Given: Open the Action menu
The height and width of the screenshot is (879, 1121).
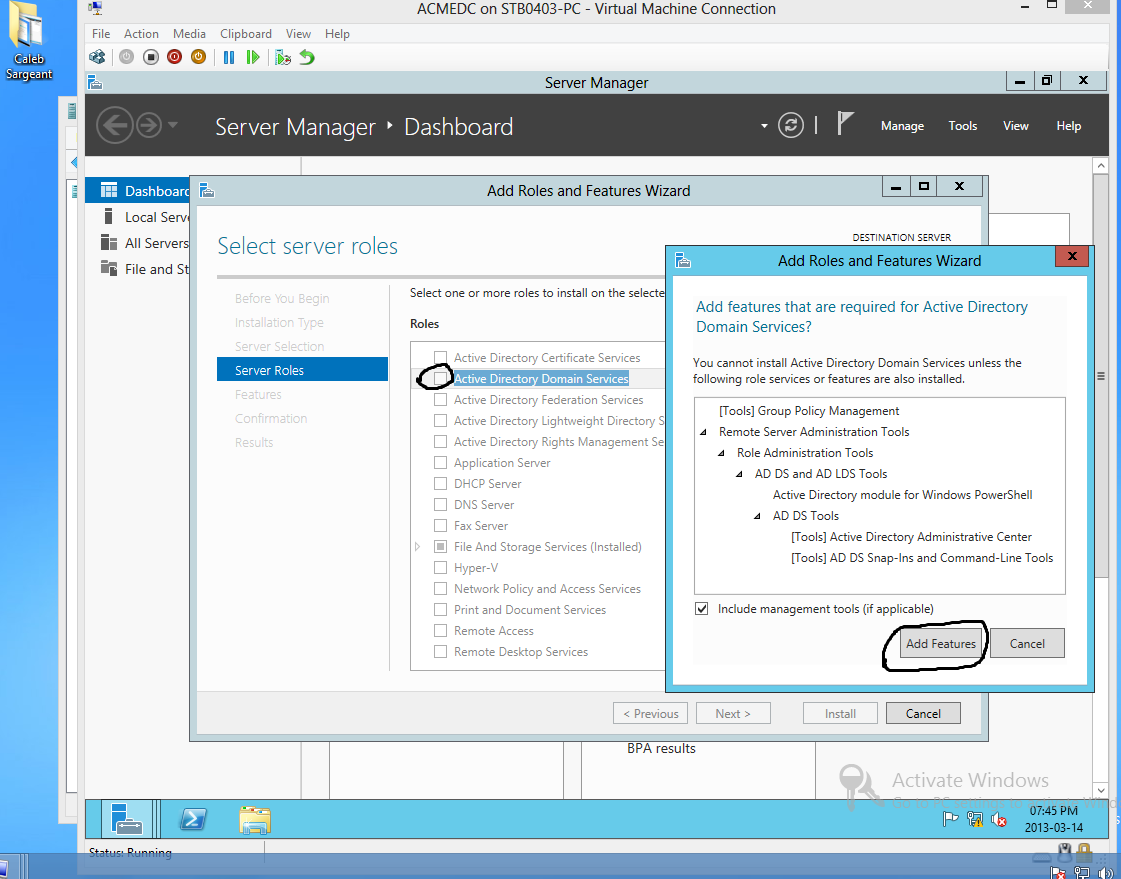Looking at the screenshot, I should coord(141,34).
